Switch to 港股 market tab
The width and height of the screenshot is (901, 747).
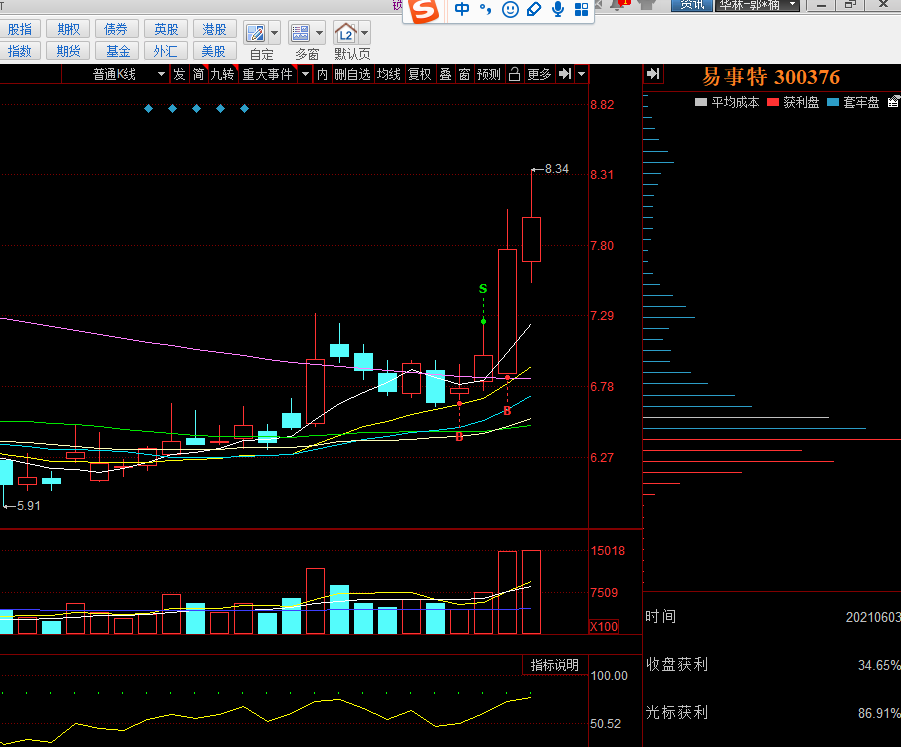tap(214, 29)
